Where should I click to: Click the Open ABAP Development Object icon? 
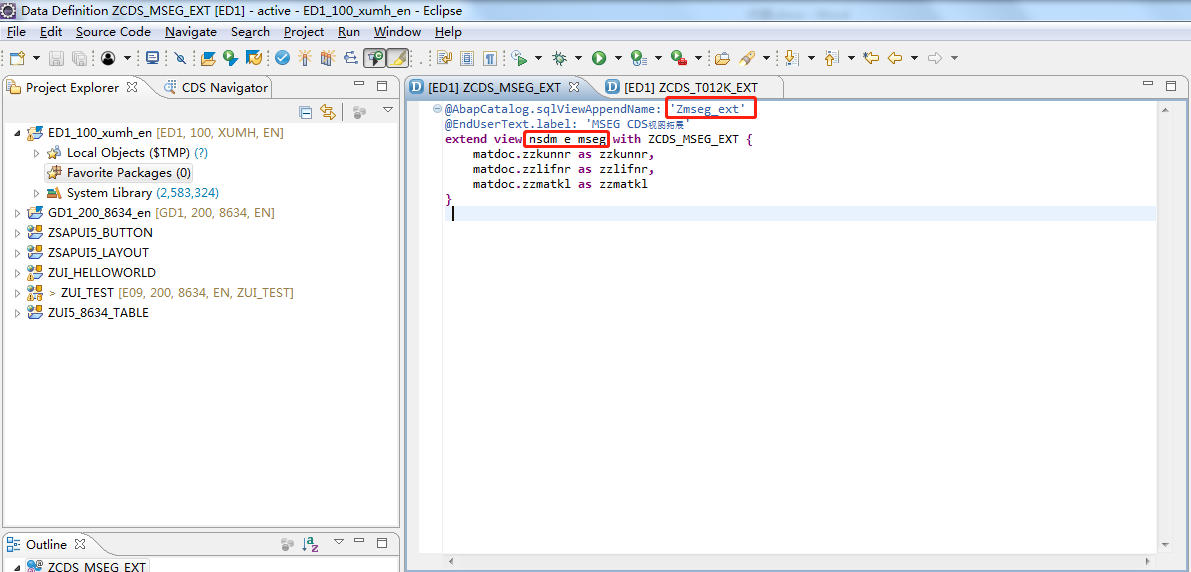pos(208,58)
